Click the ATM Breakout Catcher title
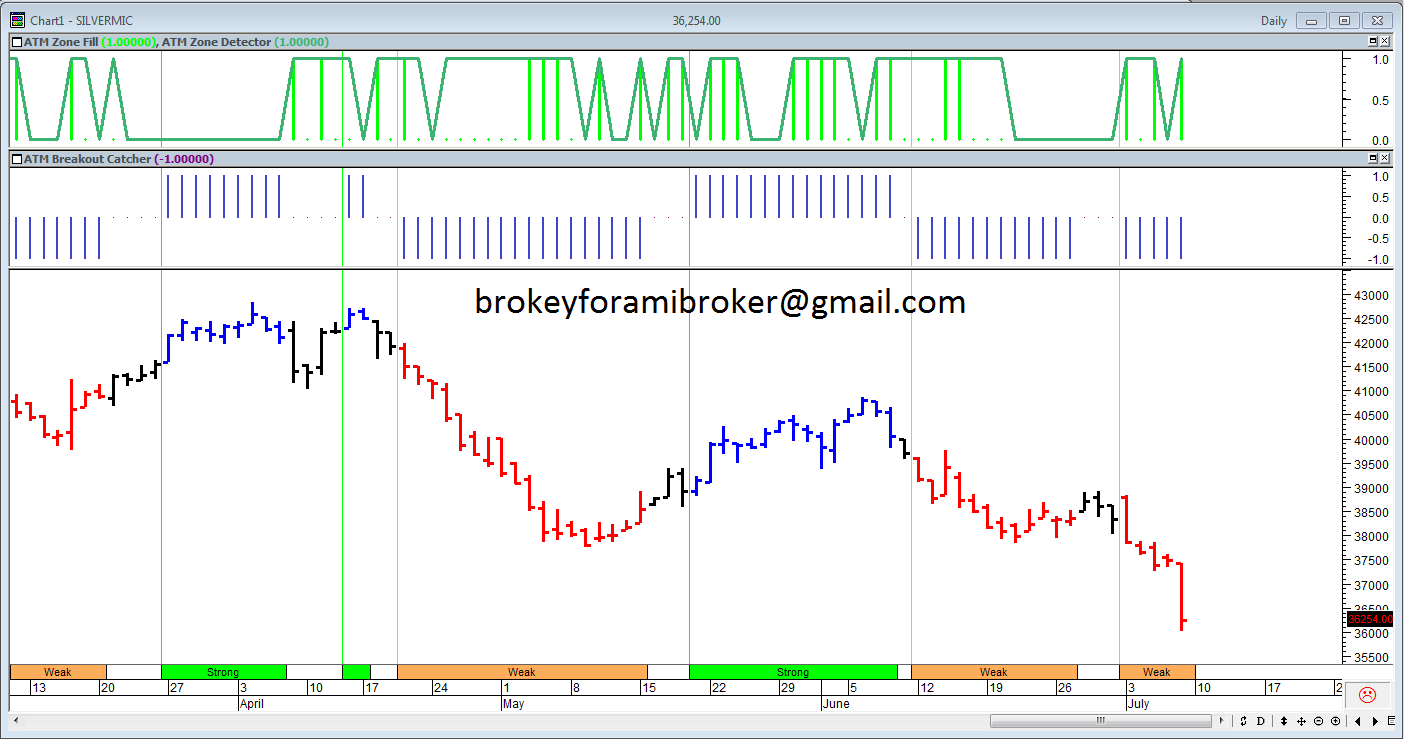The height and width of the screenshot is (739, 1405). tap(87, 159)
